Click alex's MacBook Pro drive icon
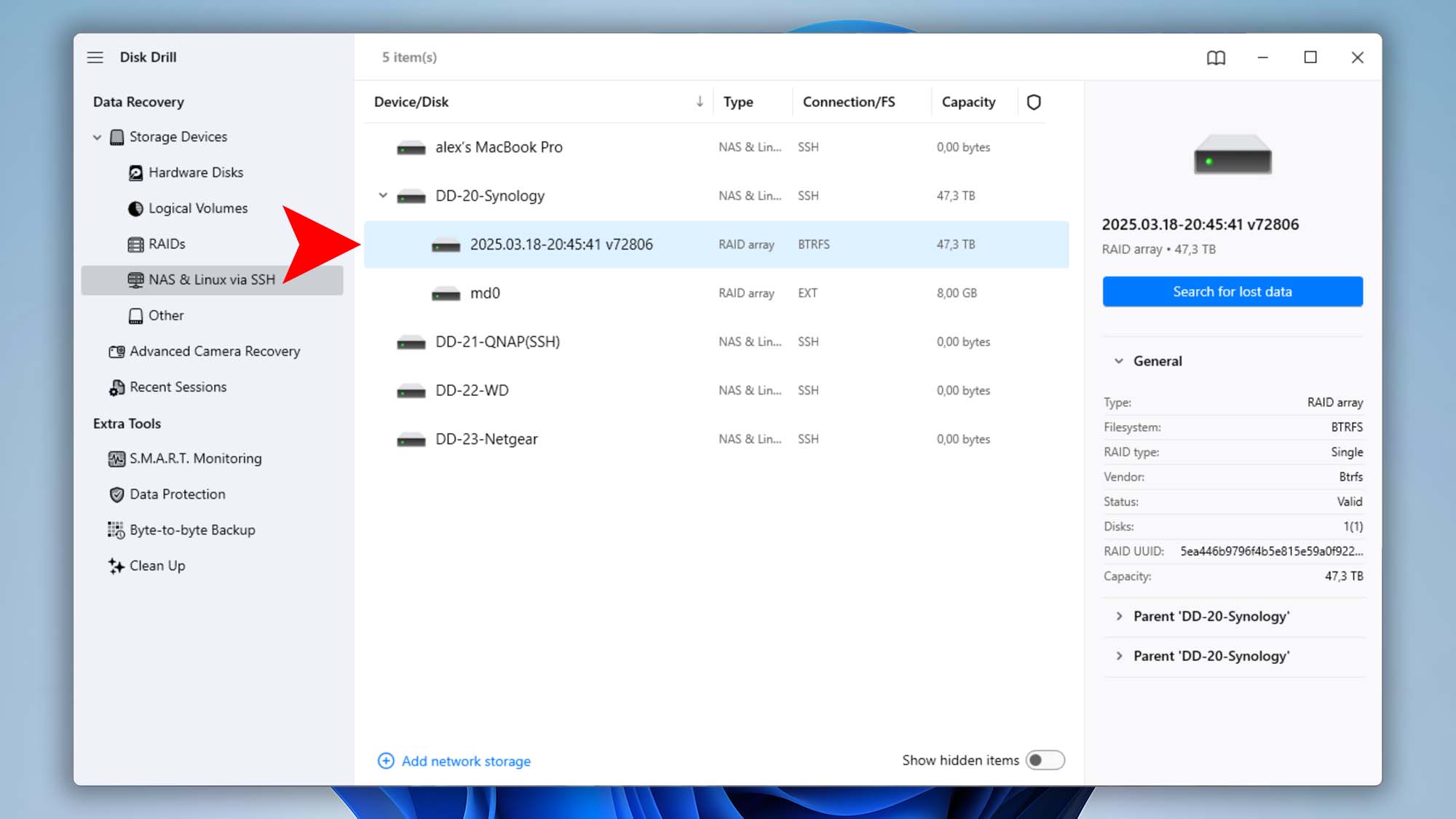Image resolution: width=1456 pixels, height=819 pixels. point(411,149)
